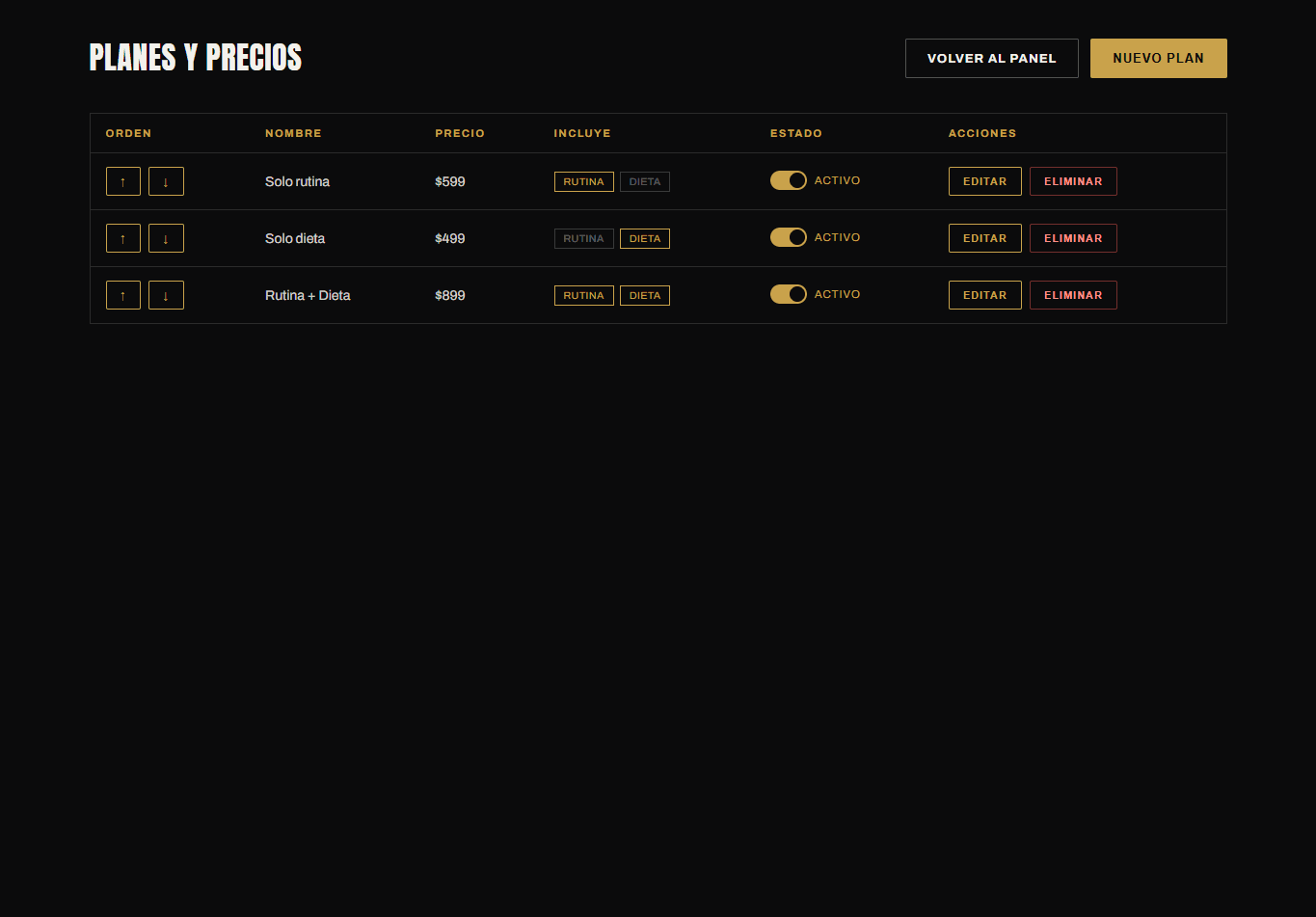
Task: Click Rutina tag in Rutina + Dieta row
Action: (583, 295)
